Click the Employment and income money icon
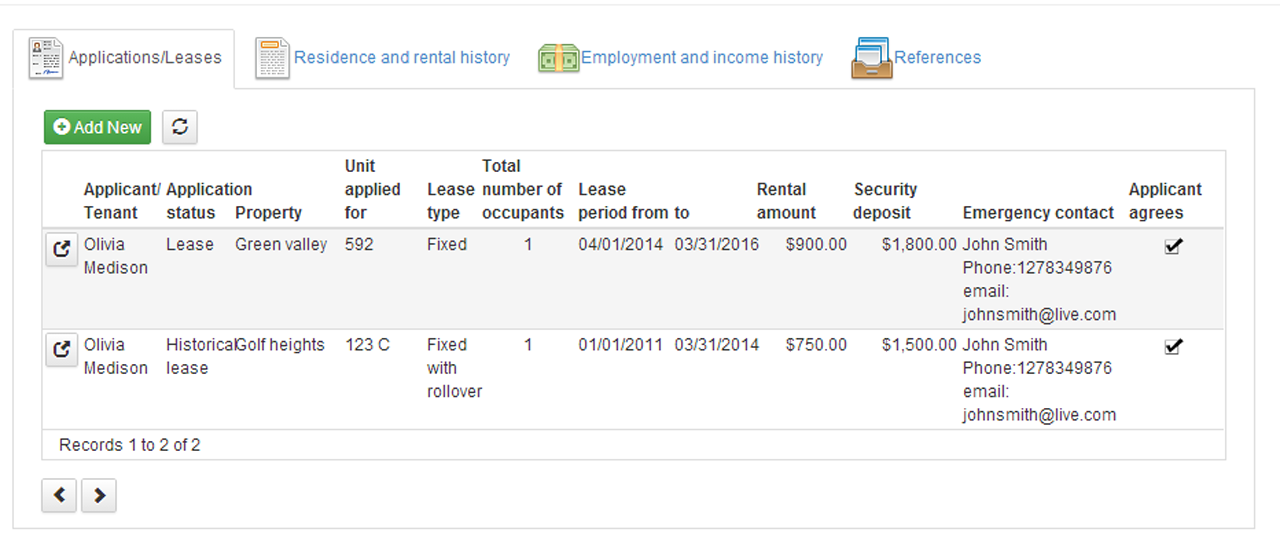 [x=558, y=58]
